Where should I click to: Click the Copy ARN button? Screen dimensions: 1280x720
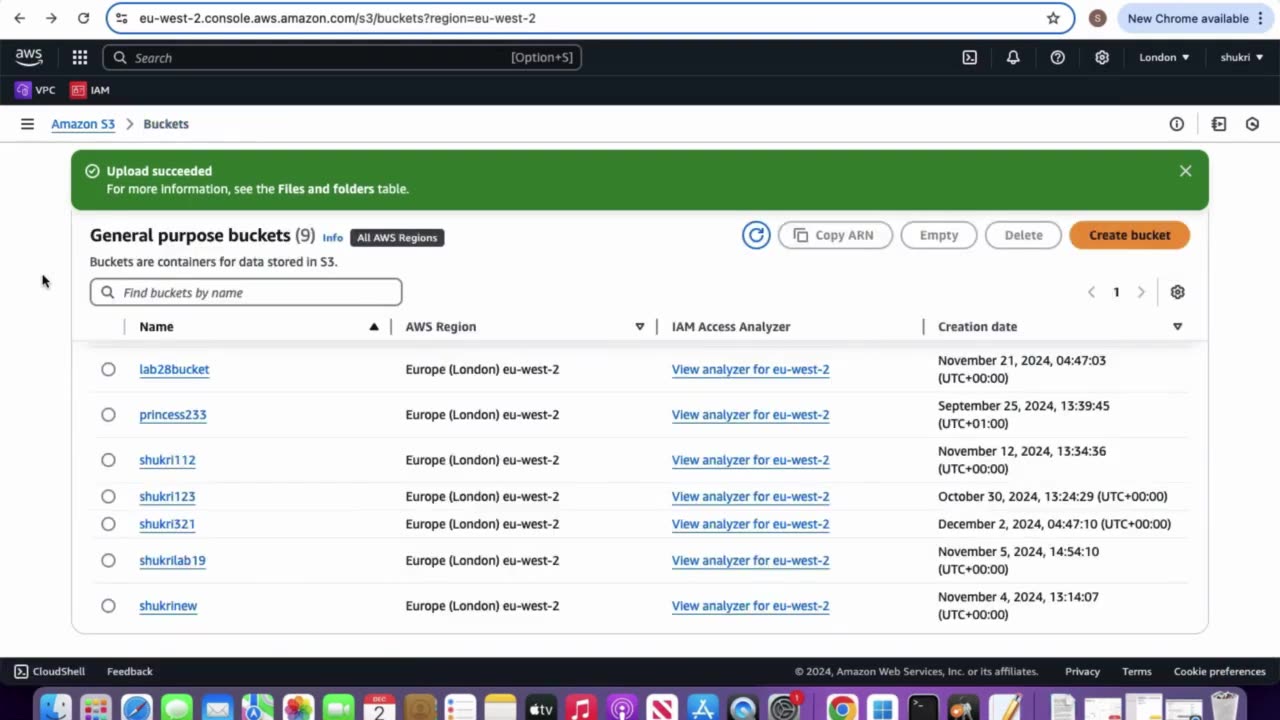(x=835, y=235)
